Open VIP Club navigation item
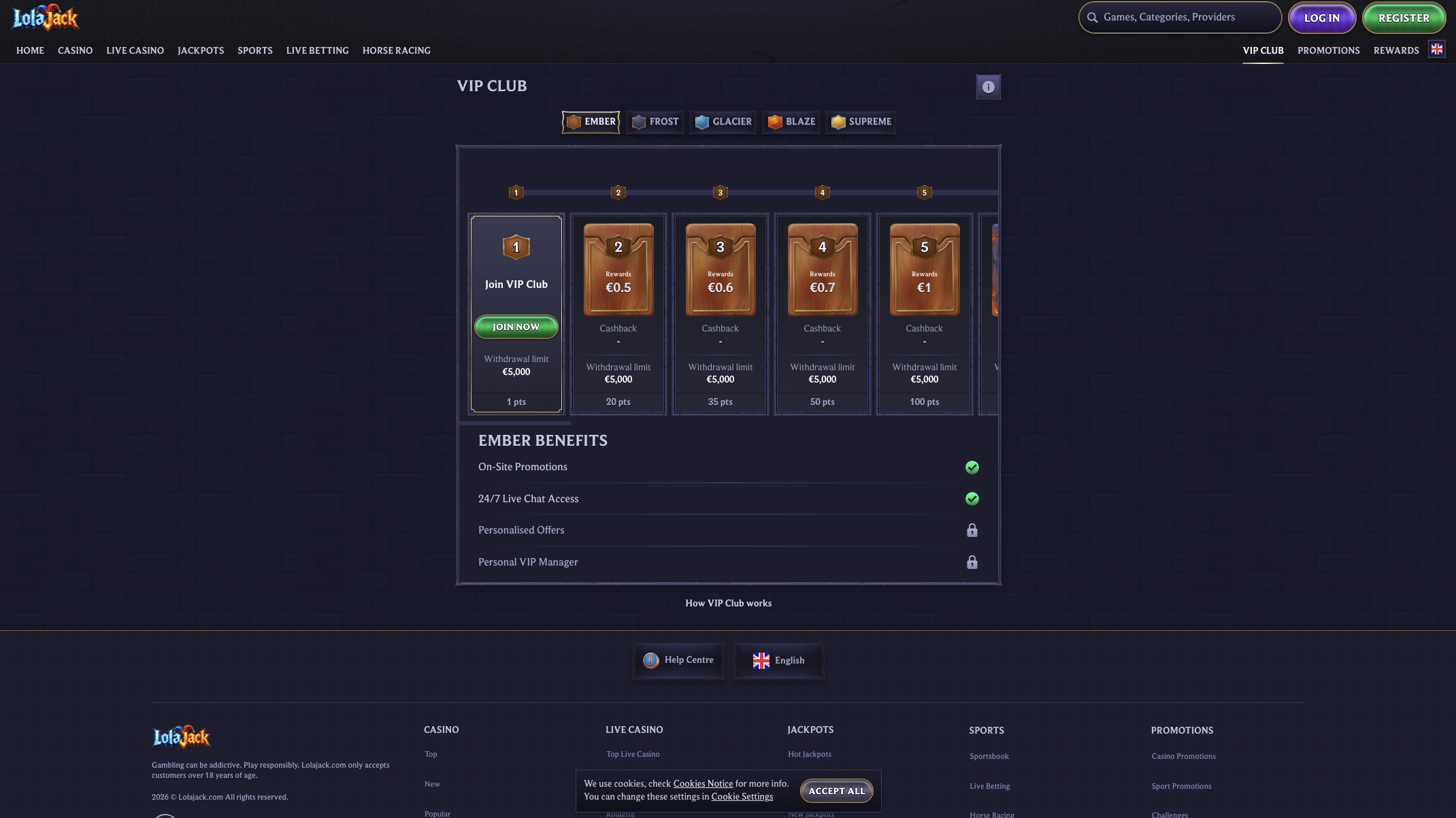 tap(1263, 50)
